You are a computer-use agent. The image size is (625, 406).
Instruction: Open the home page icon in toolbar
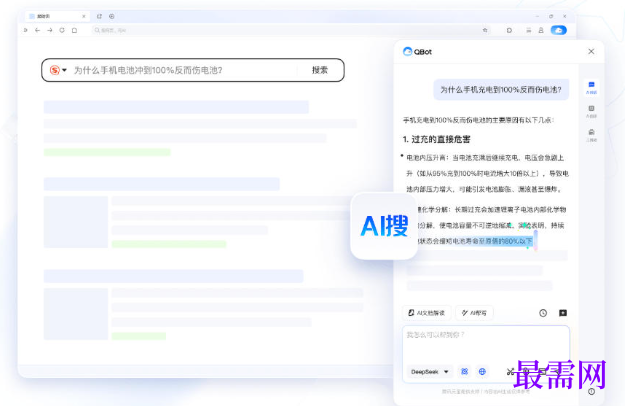coord(75,30)
